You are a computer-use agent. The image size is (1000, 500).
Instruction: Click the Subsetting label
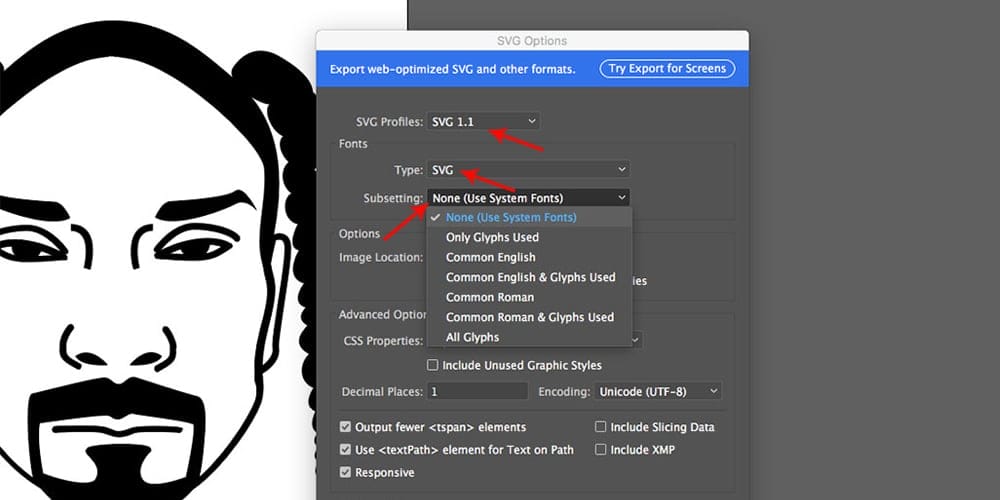[393, 198]
